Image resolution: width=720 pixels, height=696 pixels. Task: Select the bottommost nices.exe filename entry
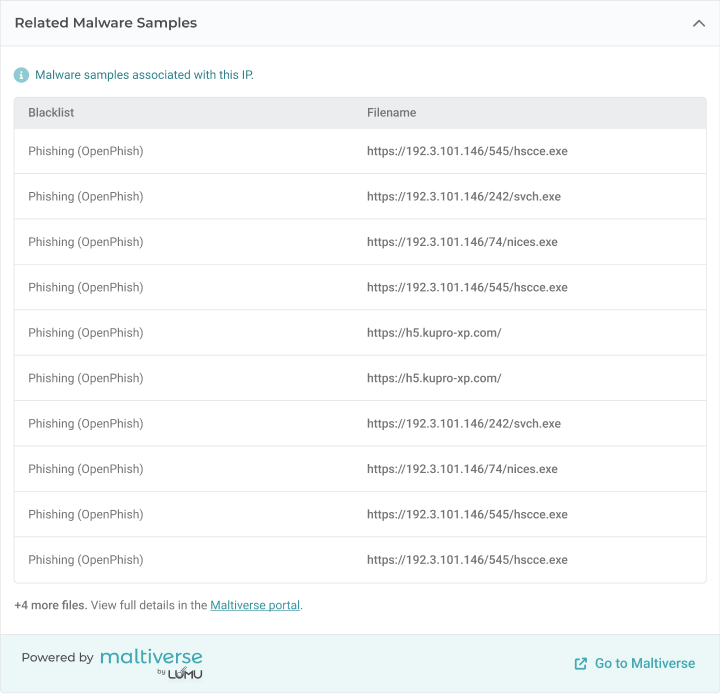tap(462, 469)
